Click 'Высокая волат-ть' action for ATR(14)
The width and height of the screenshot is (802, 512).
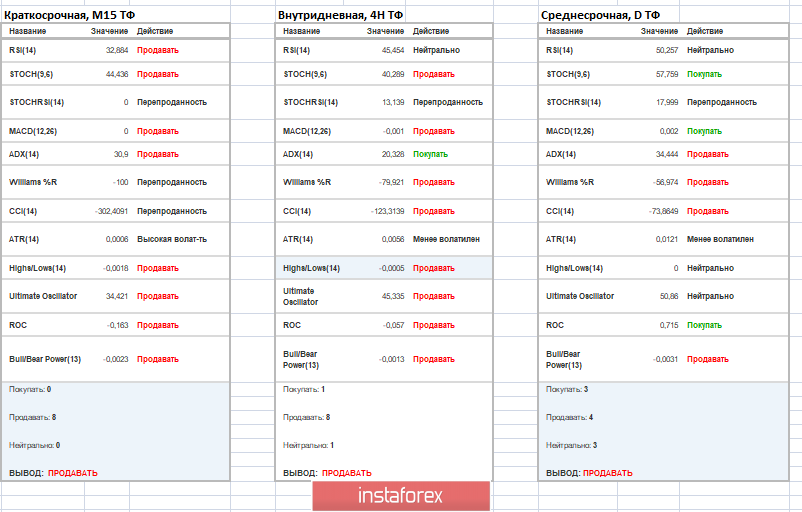coord(172,239)
